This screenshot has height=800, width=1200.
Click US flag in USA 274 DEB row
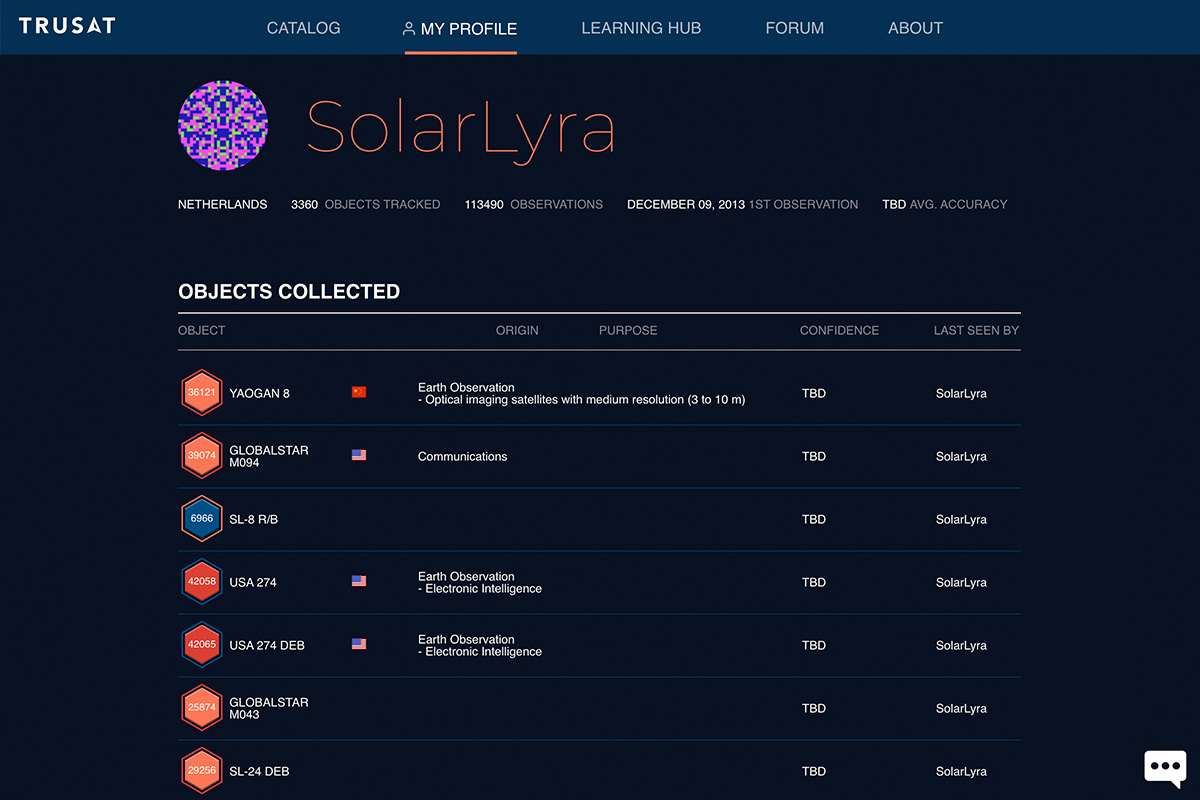pos(359,644)
